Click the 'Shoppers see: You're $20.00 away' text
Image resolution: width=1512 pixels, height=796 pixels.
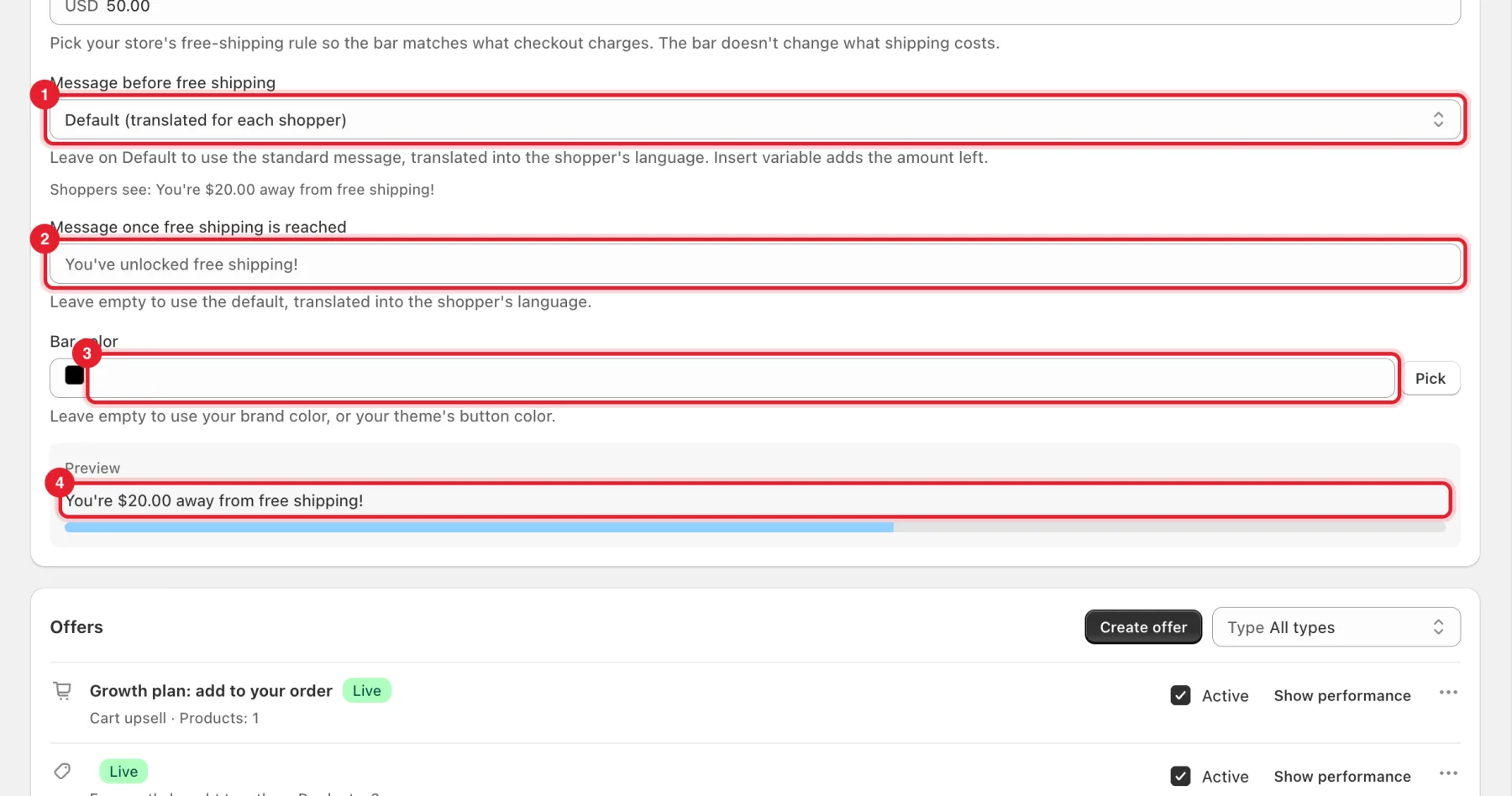click(242, 190)
